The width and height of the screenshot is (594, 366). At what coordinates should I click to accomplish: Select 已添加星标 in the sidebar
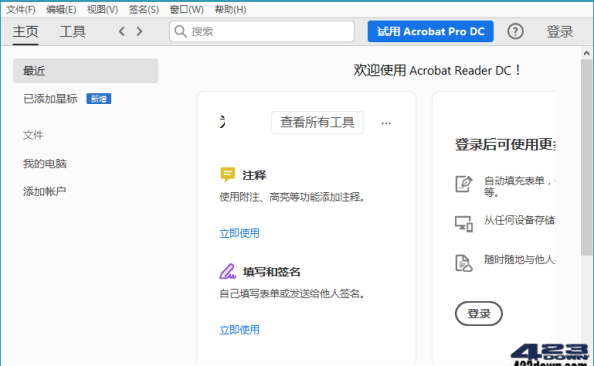(x=50, y=99)
